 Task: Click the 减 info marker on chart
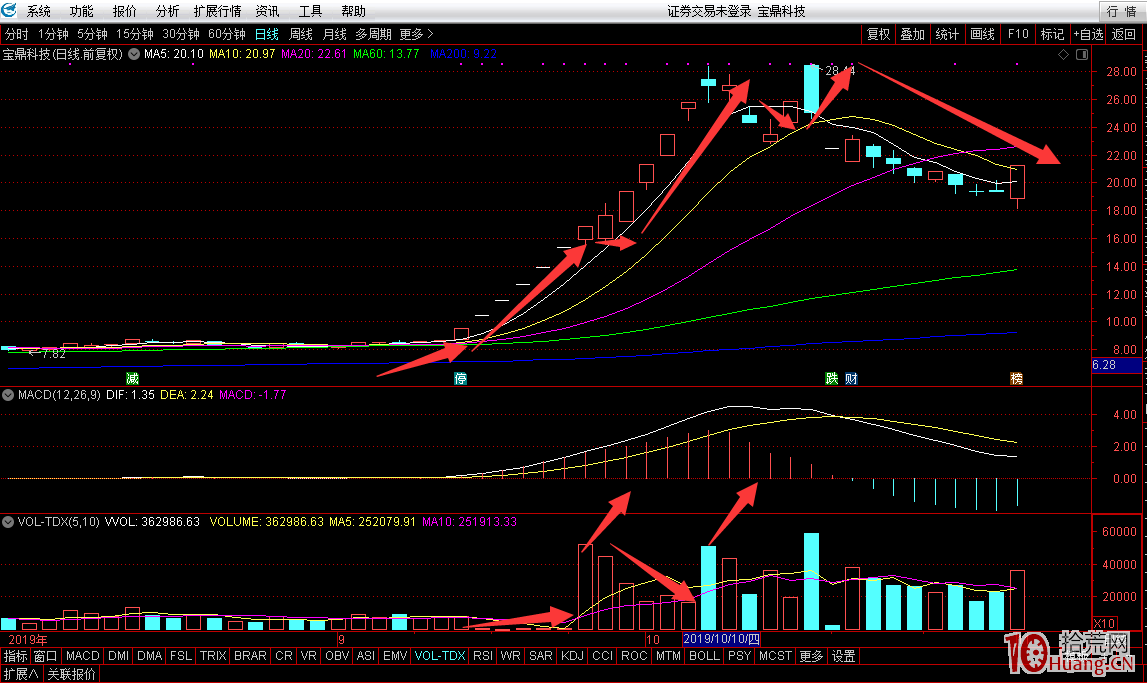click(x=132, y=378)
